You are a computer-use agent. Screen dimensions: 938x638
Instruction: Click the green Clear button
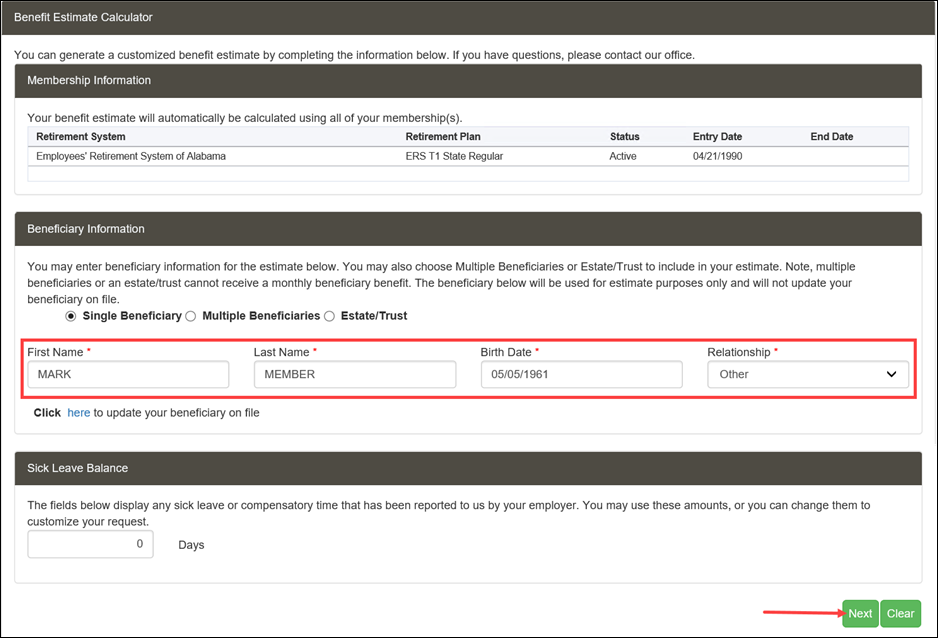click(x=900, y=613)
